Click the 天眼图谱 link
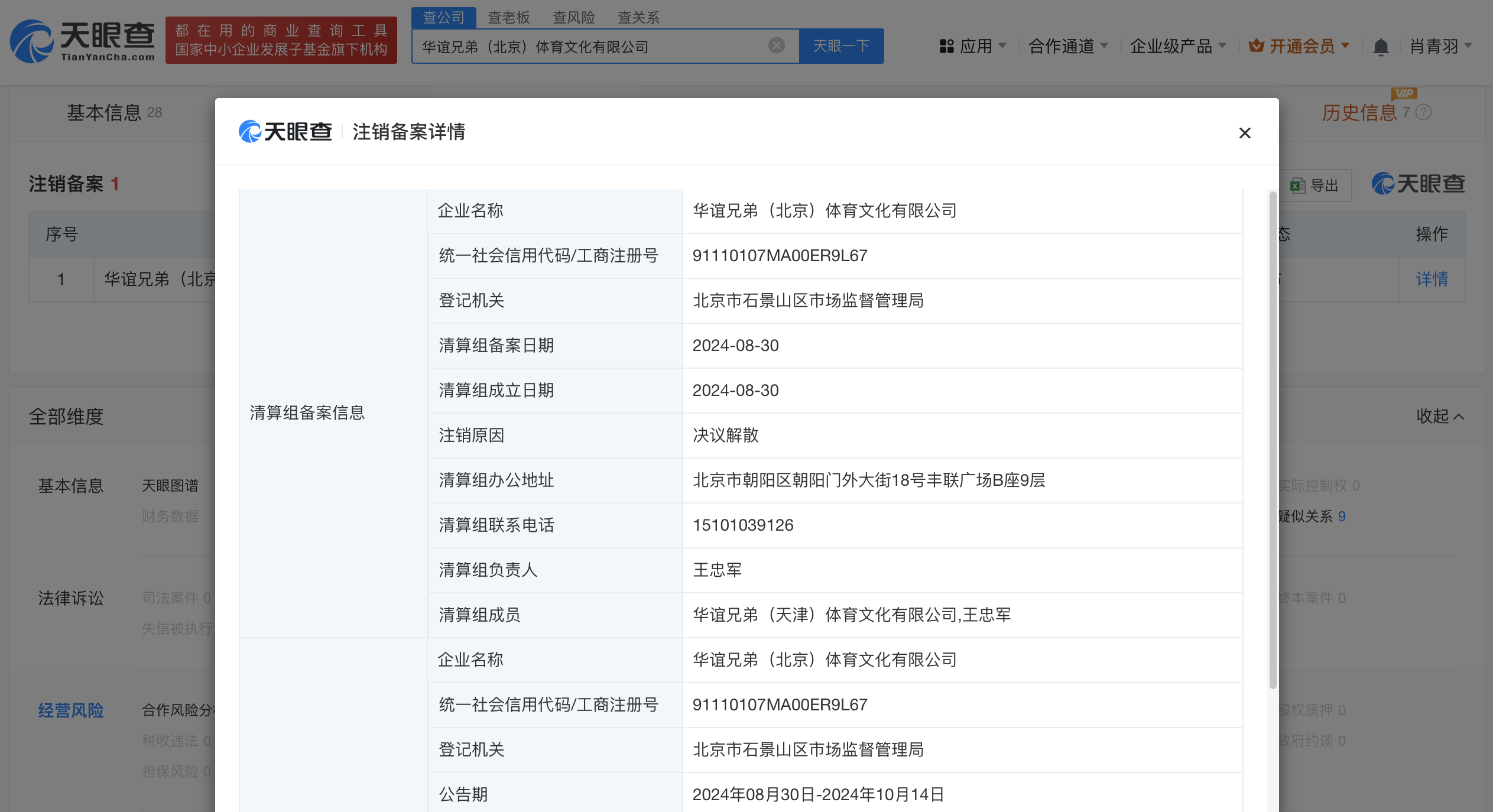 click(x=170, y=486)
